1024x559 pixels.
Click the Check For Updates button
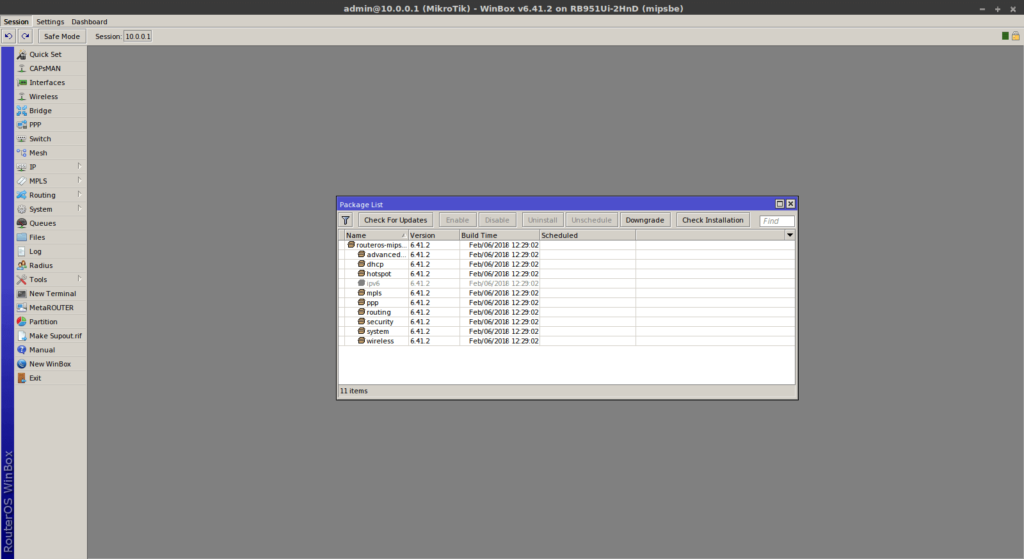pyautogui.click(x=395, y=220)
